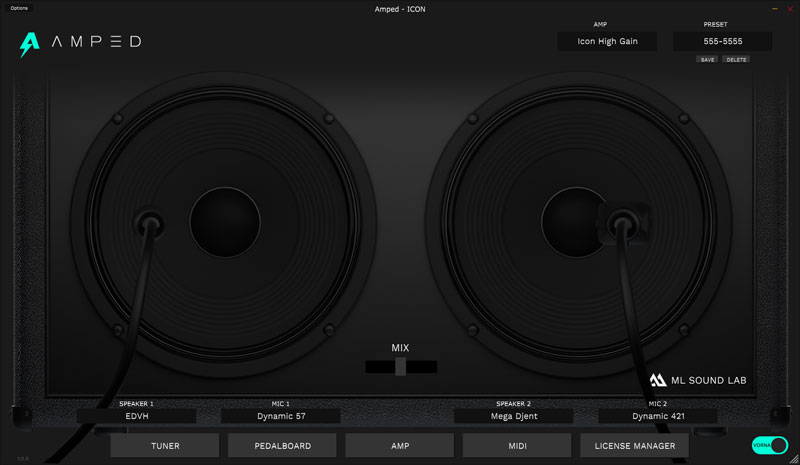Click the DELETE preset button
The image size is (800, 465).
click(x=736, y=60)
